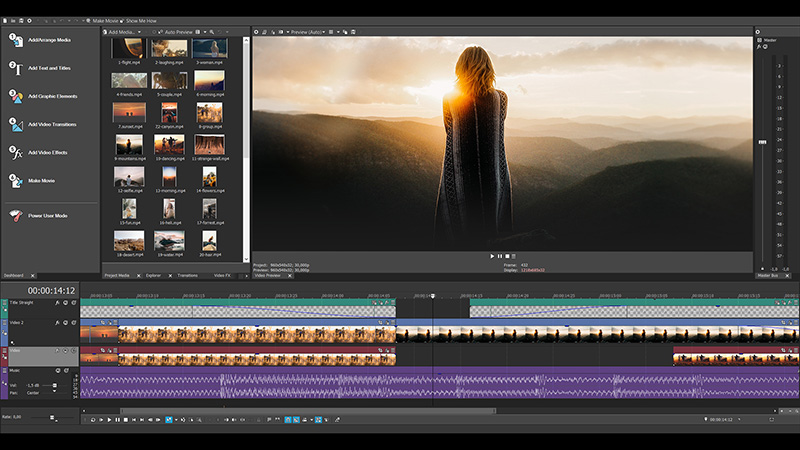Switch to Power User Mode
This screenshot has height=450, width=800.
pyautogui.click(x=15, y=215)
